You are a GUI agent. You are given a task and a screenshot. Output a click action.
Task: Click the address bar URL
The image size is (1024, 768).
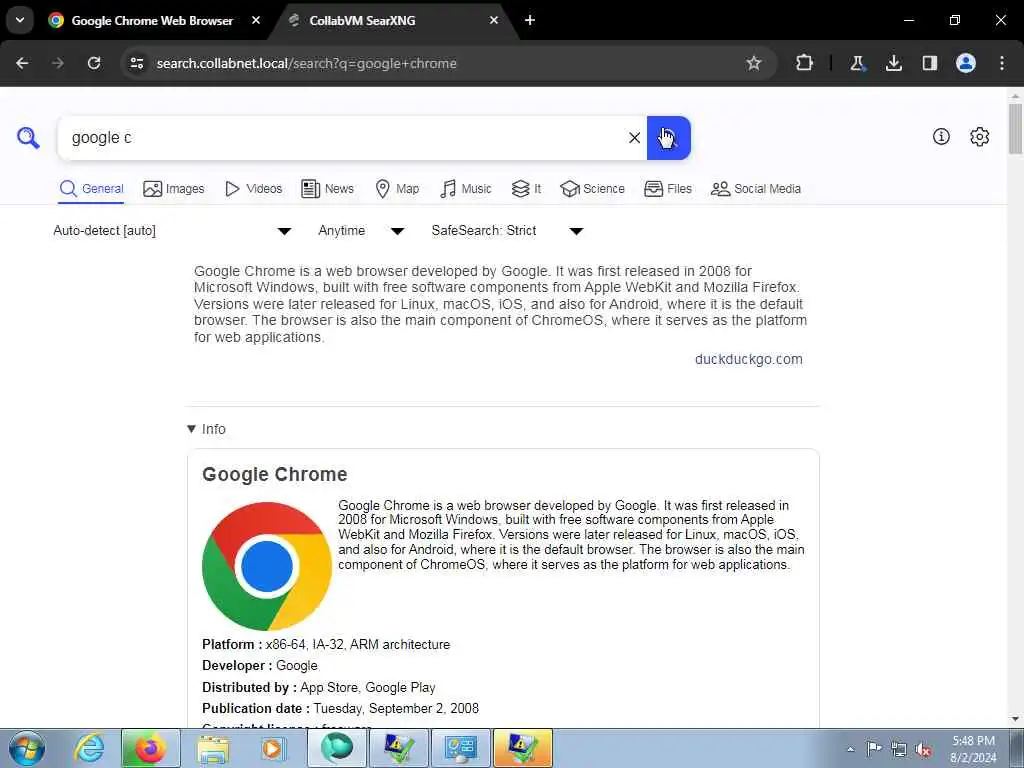306,63
